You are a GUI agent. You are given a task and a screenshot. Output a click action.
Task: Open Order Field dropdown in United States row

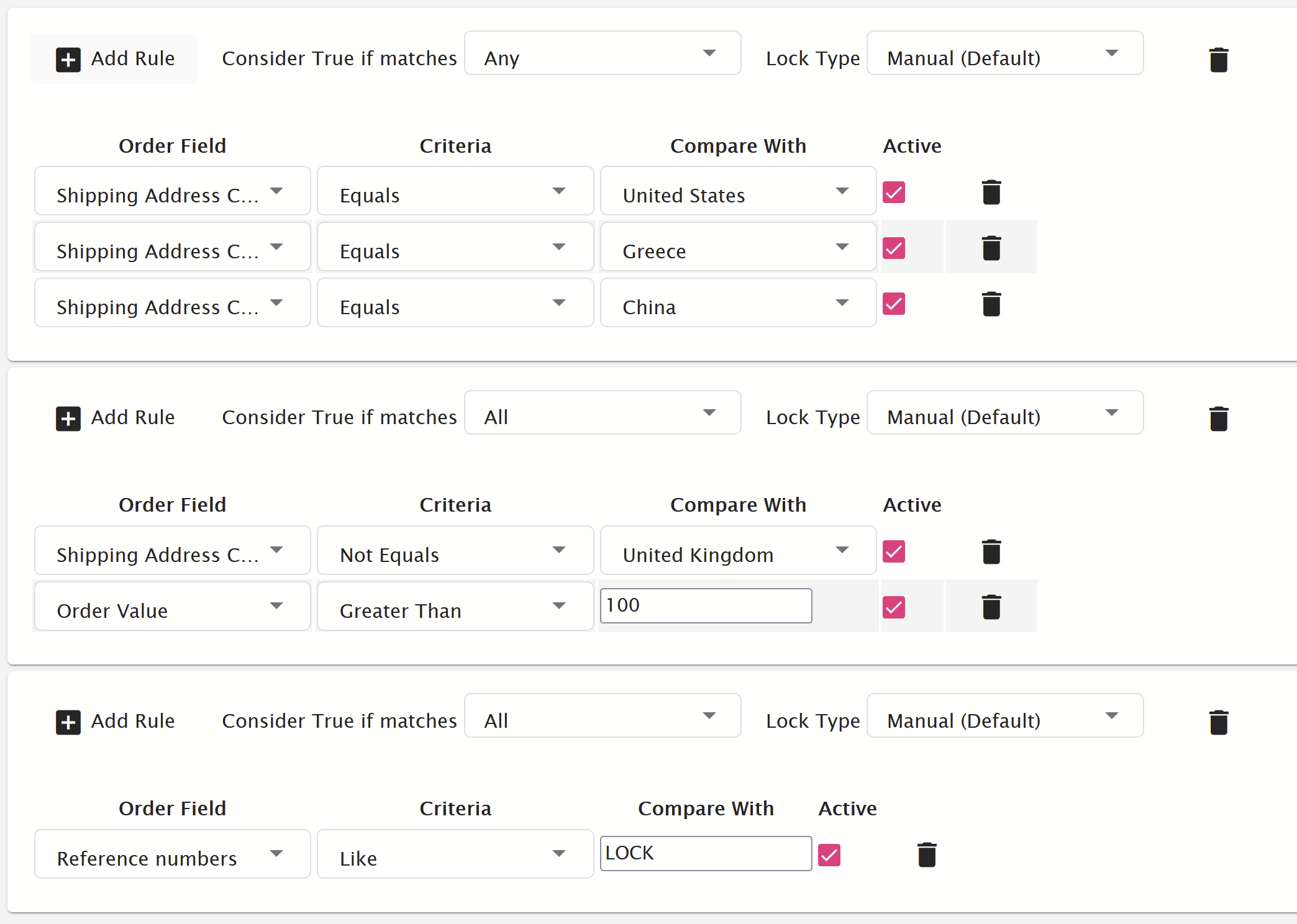coord(173,191)
